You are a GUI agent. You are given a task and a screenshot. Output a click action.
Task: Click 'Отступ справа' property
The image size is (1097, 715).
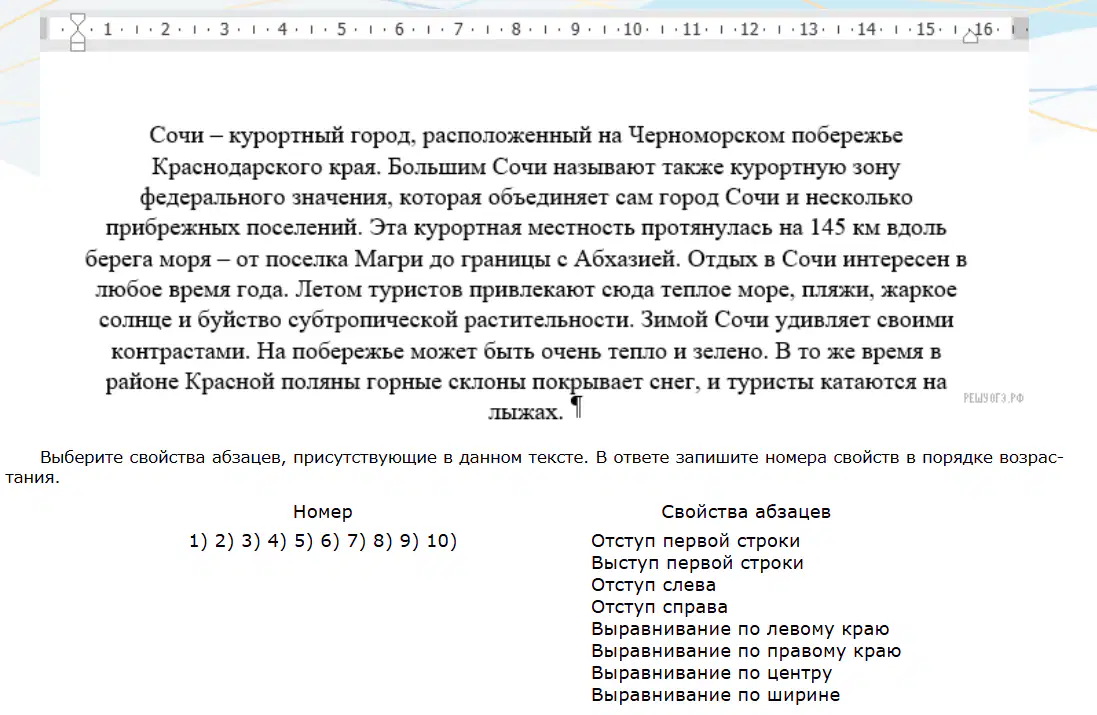(659, 607)
